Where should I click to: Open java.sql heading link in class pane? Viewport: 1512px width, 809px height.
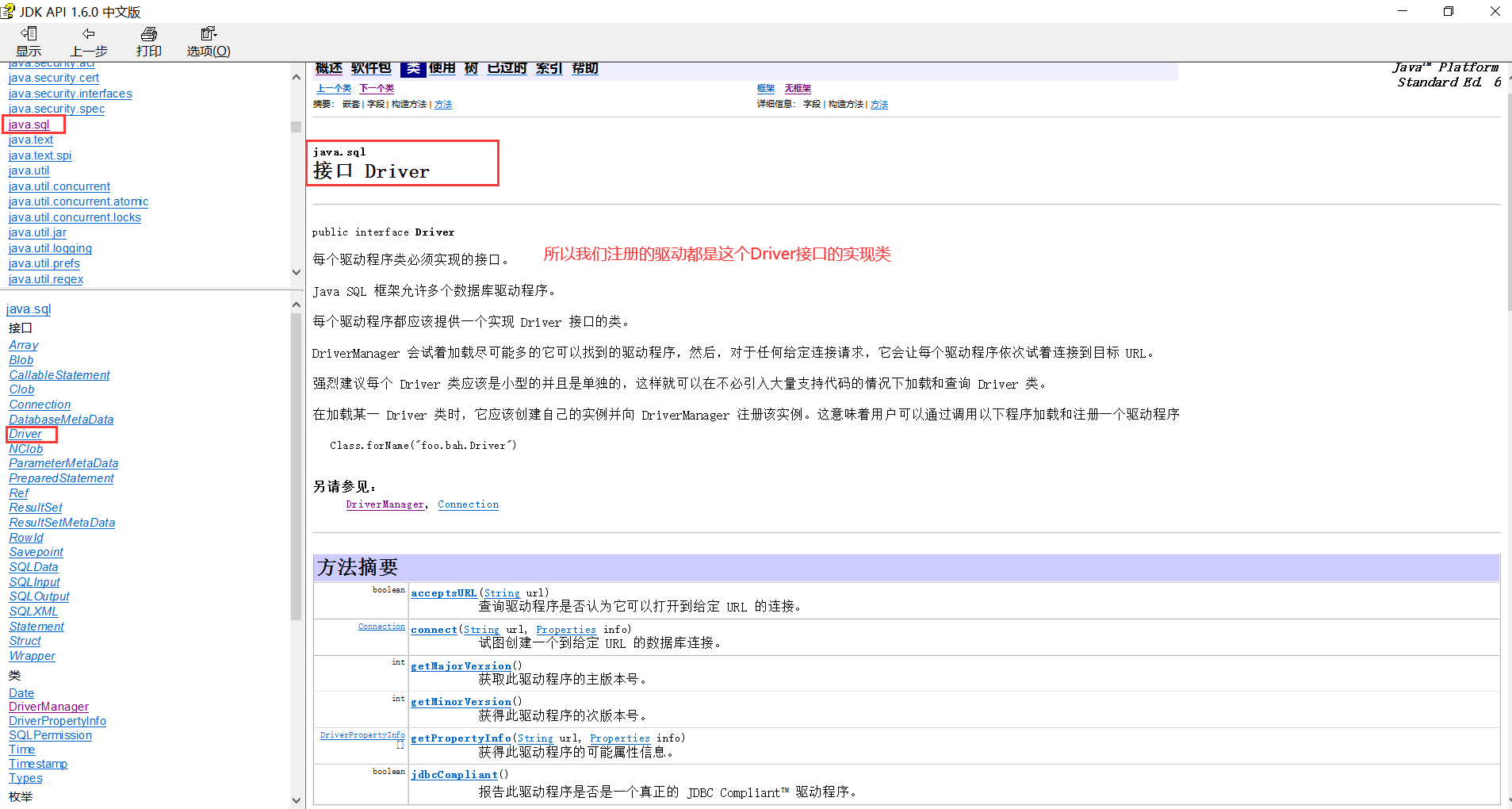click(x=29, y=309)
